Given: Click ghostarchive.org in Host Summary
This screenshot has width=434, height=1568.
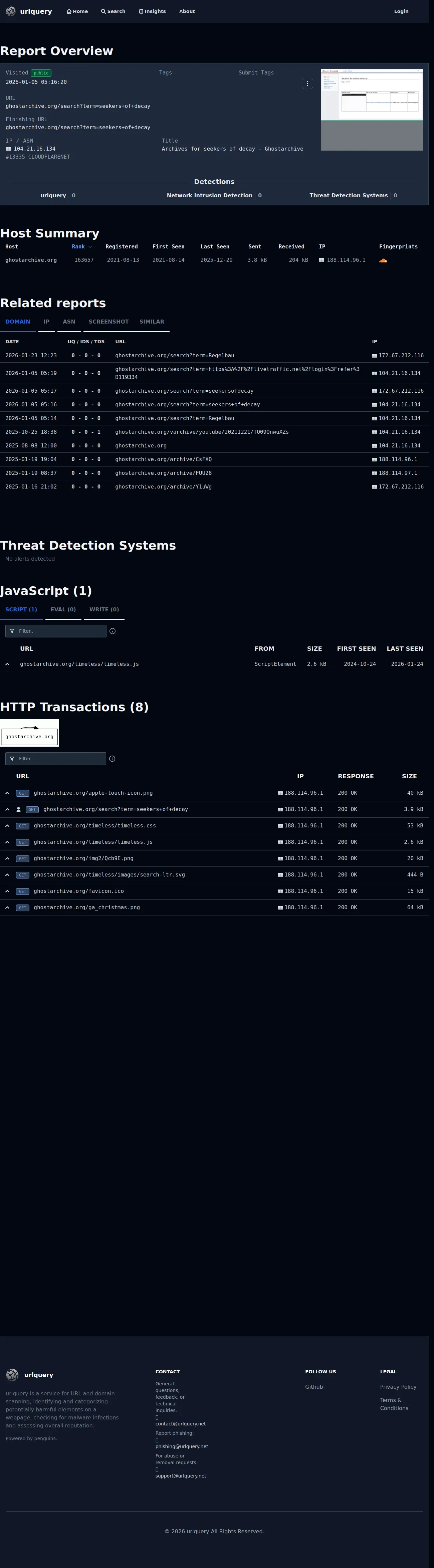Looking at the screenshot, I should (31, 260).
